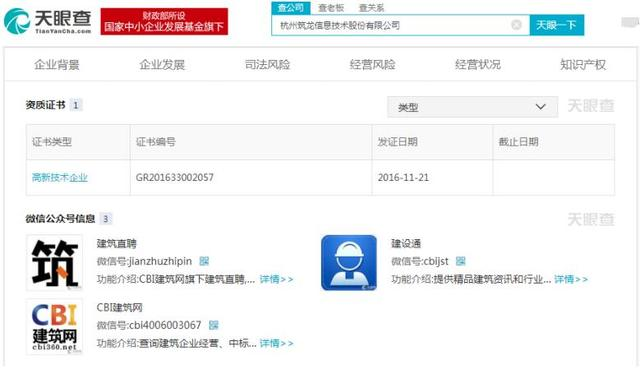Click the 天眼一下 search button

tap(556, 25)
